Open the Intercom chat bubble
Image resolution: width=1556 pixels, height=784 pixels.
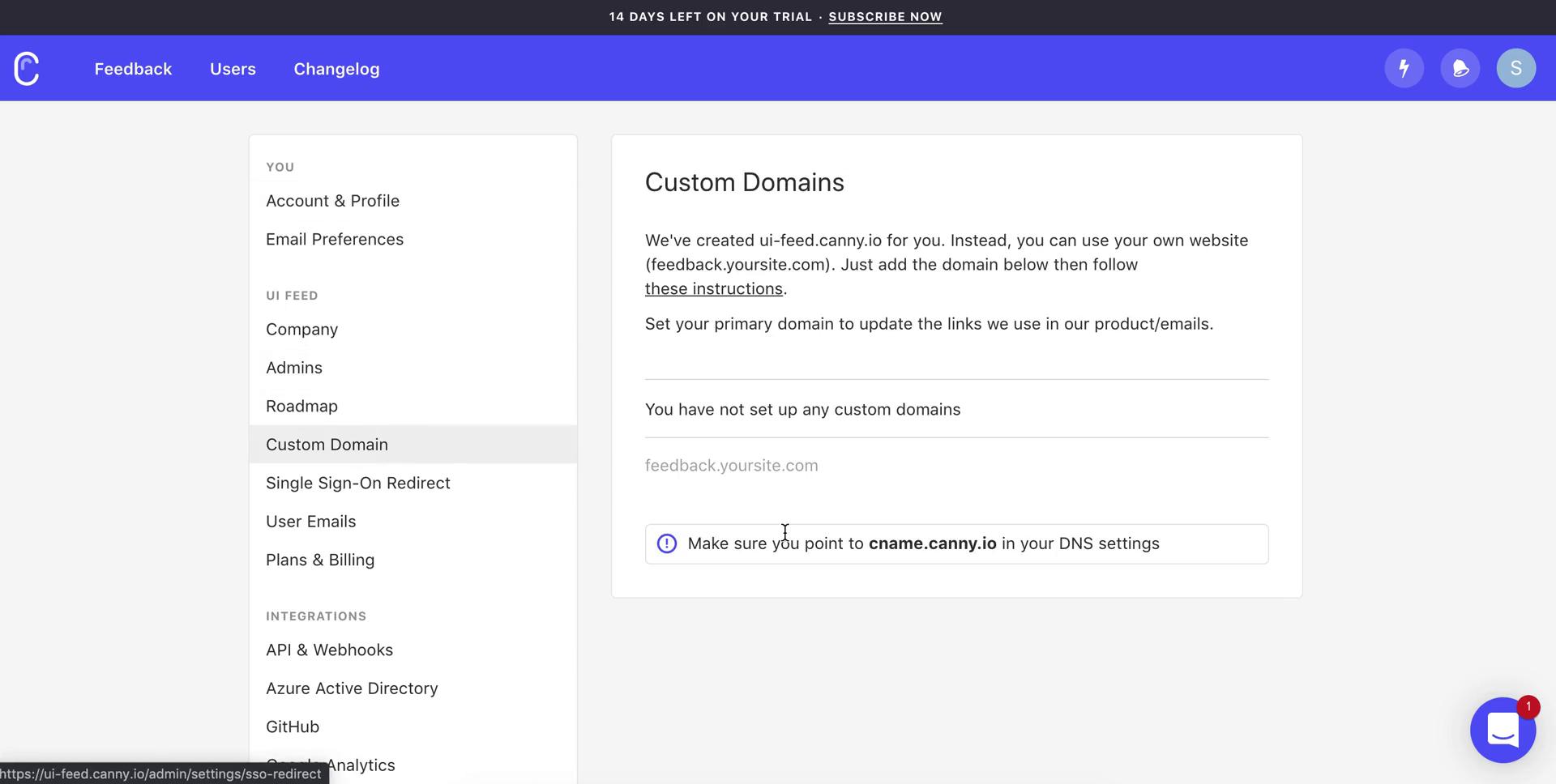point(1503,730)
